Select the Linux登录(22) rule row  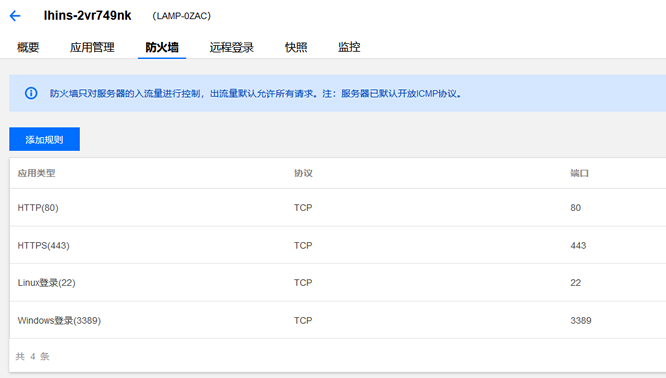338,282
